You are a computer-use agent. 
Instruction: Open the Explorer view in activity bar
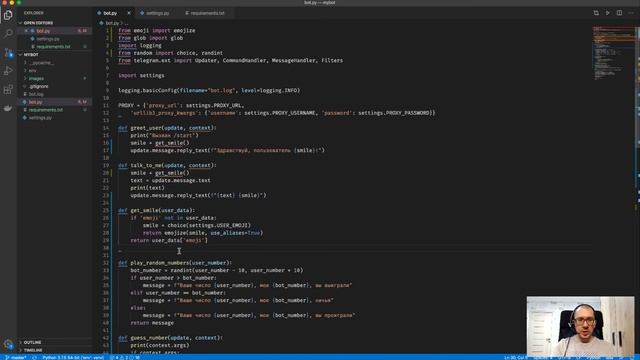[x=8, y=16]
